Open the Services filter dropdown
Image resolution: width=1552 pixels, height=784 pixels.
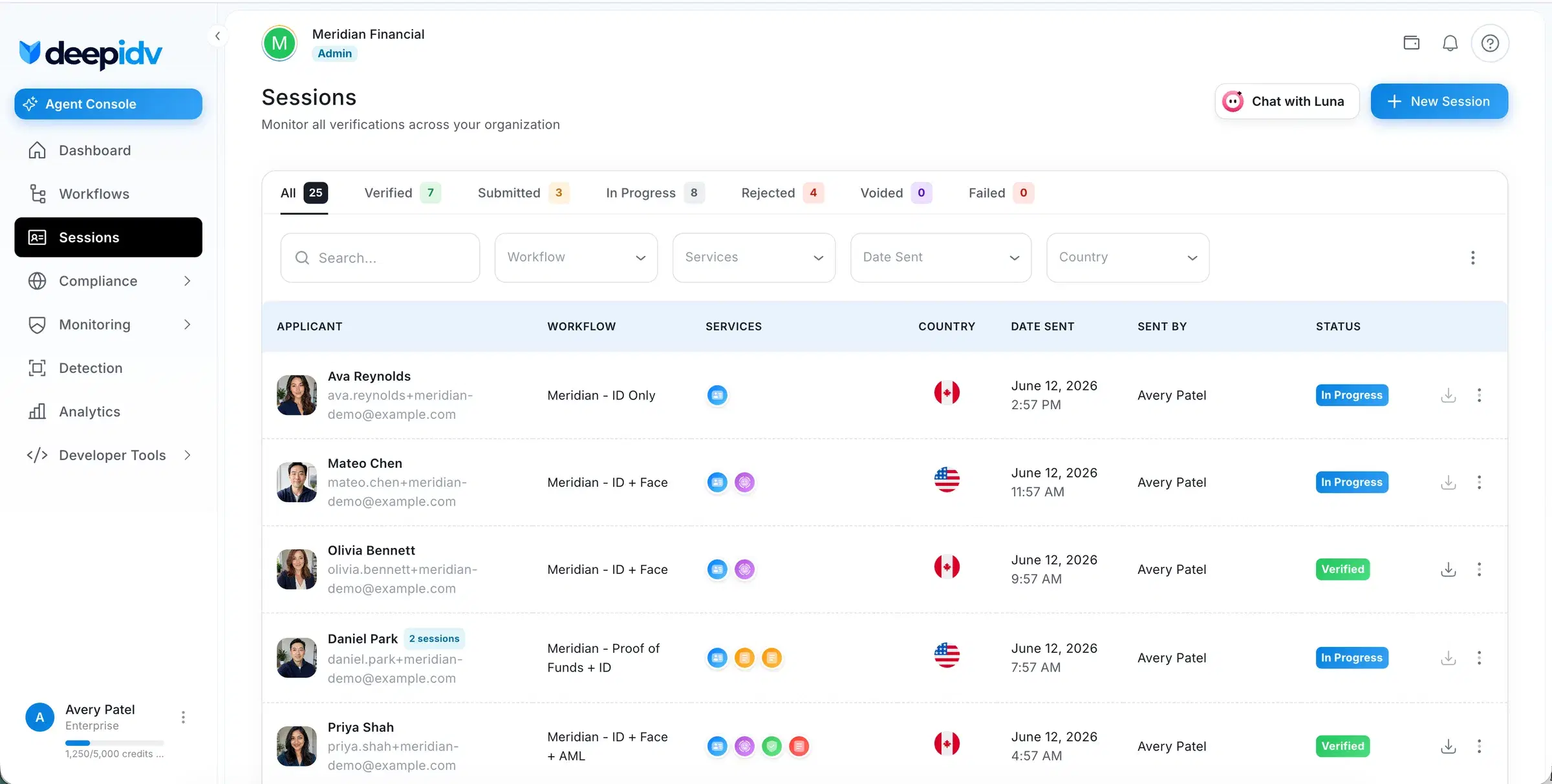pos(754,257)
